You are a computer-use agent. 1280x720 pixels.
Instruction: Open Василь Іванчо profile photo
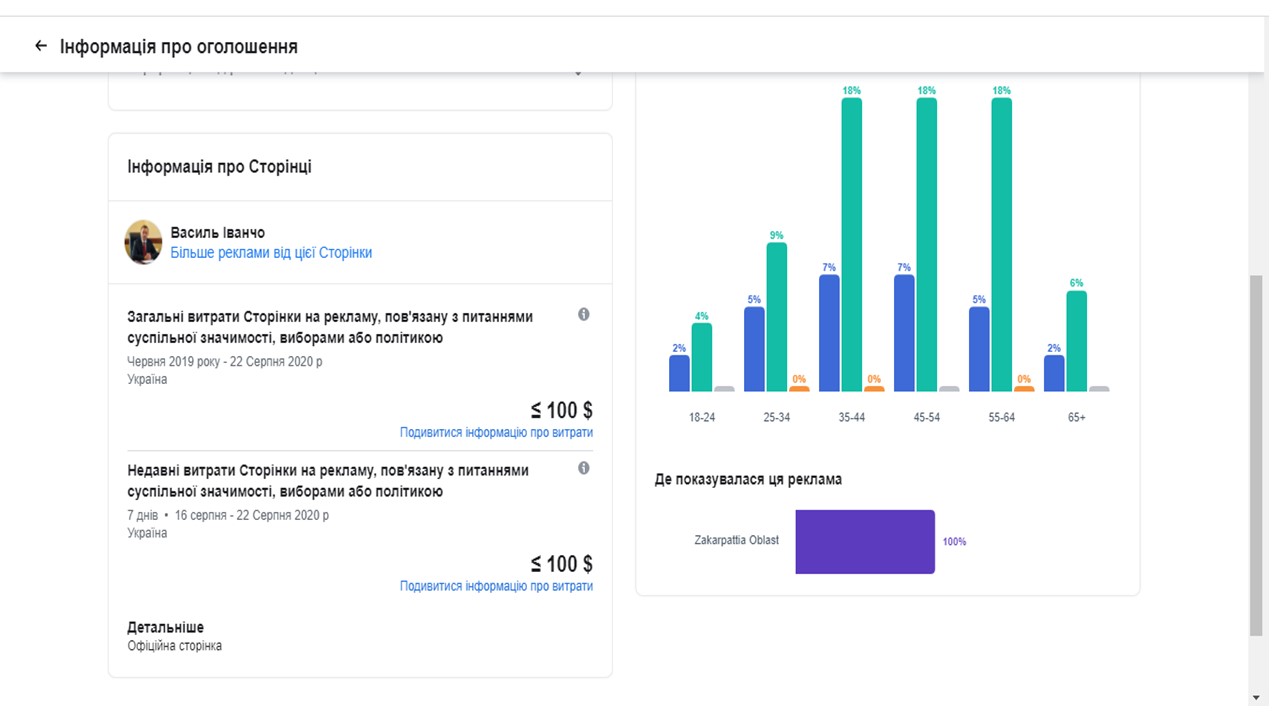pos(143,242)
